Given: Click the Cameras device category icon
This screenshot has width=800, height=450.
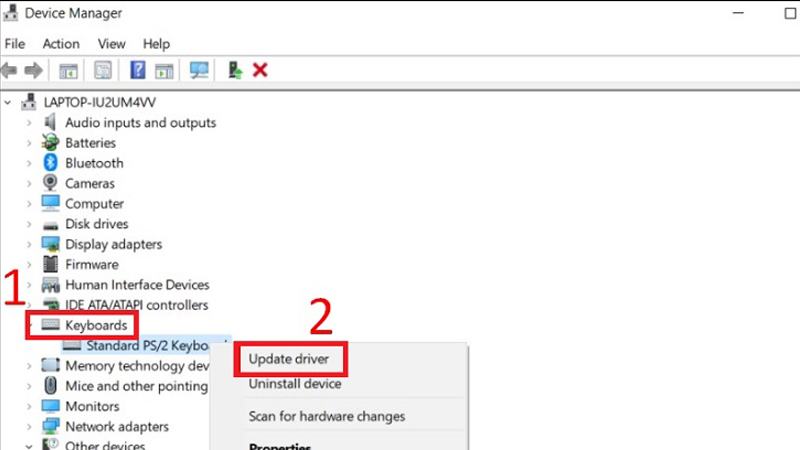Looking at the screenshot, I should pyautogui.click(x=50, y=183).
